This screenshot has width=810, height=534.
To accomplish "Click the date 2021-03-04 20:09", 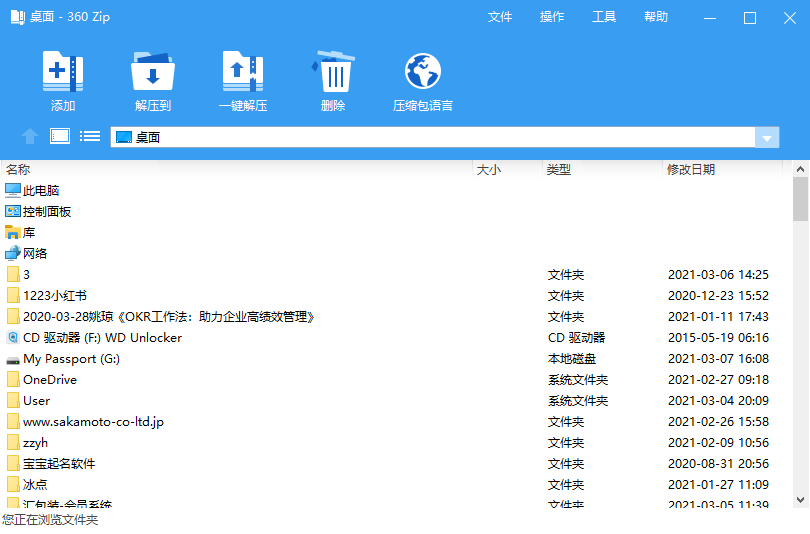I will [718, 400].
